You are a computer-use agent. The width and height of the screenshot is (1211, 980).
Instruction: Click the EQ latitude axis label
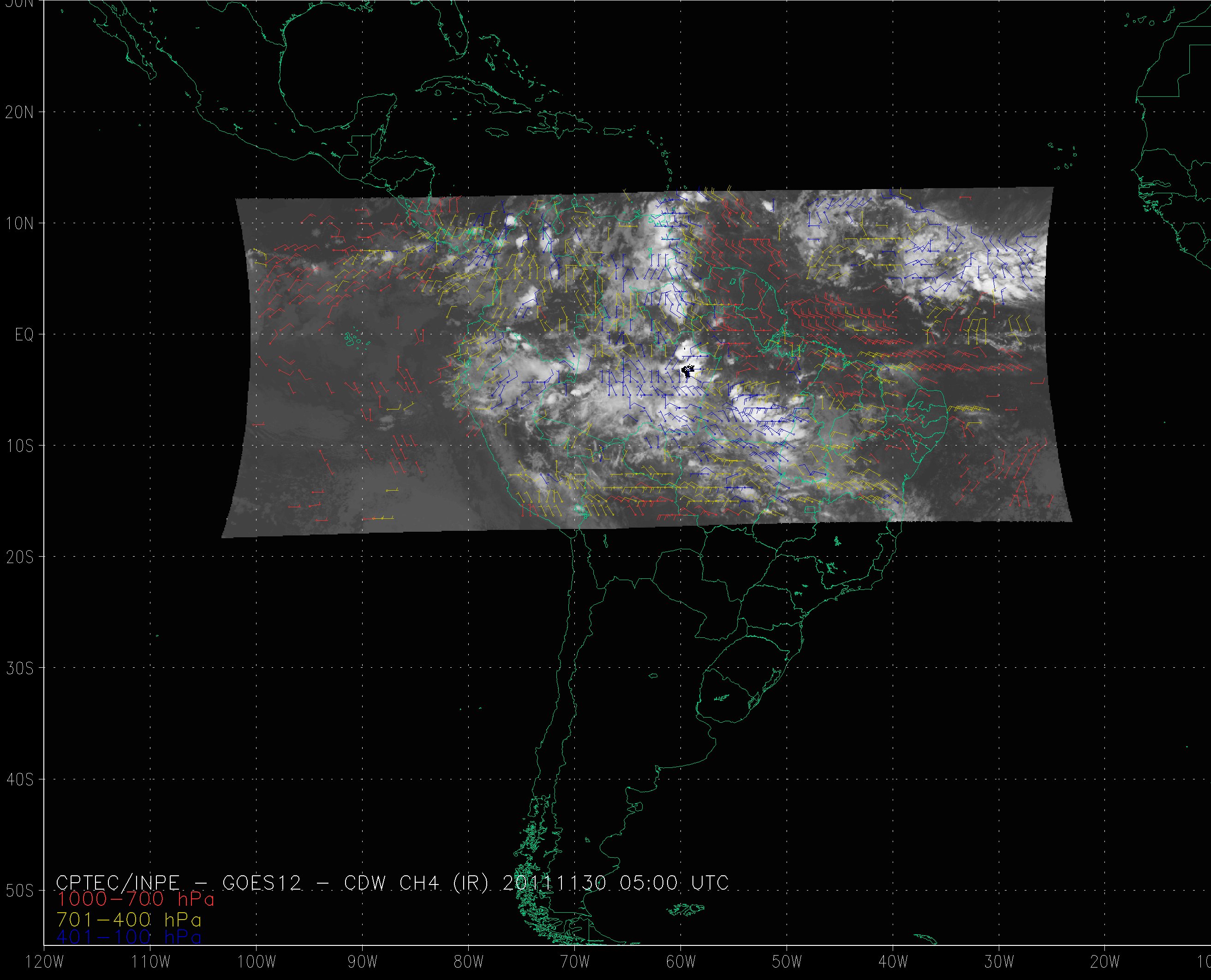click(x=24, y=335)
